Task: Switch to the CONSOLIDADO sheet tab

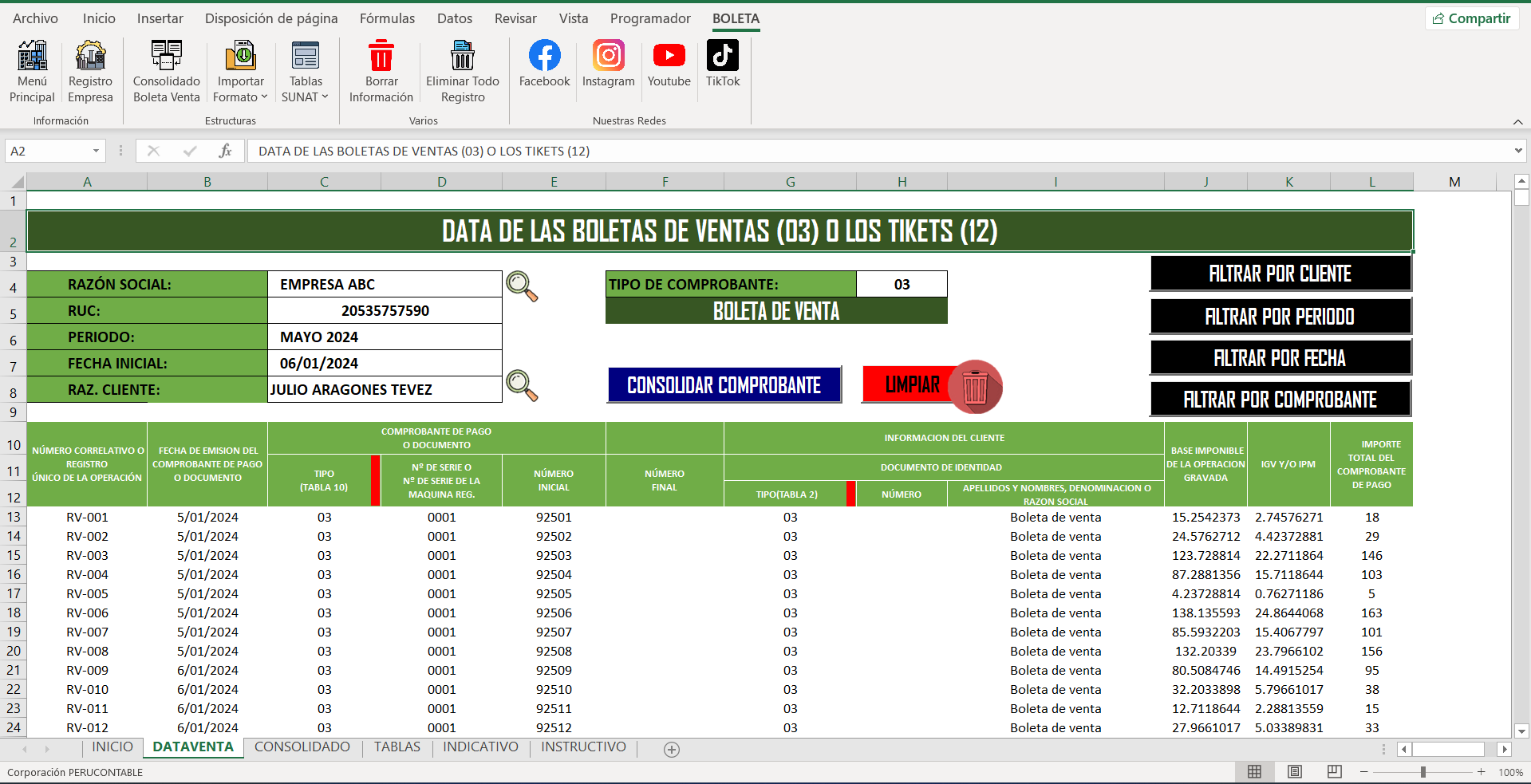Action: click(302, 747)
